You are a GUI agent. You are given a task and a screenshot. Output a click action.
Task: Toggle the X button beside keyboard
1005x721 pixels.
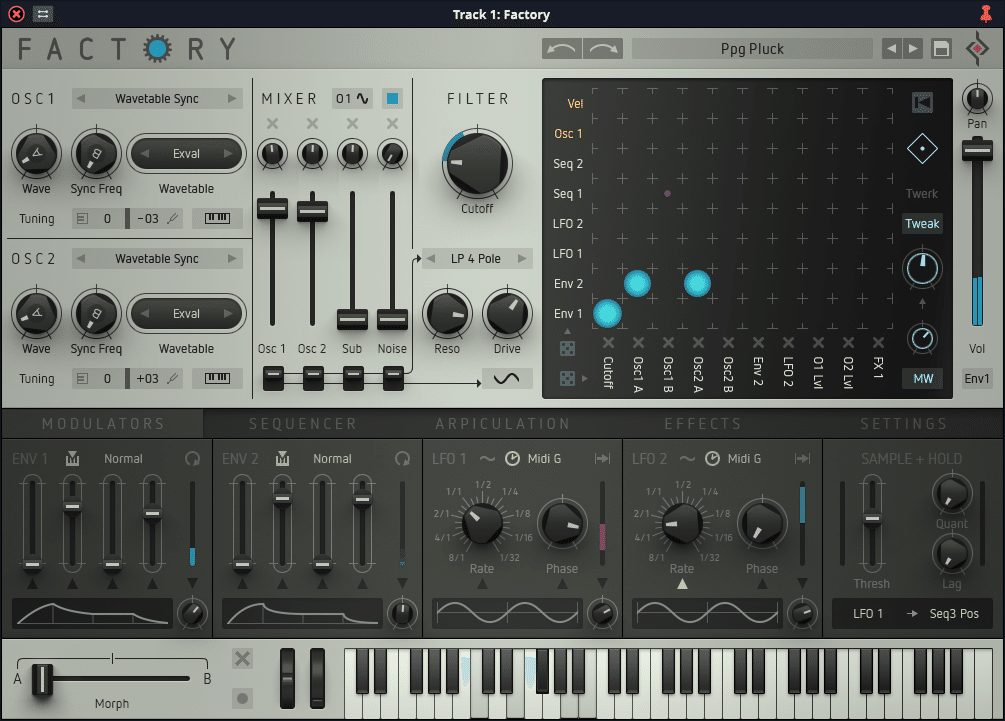(242, 658)
